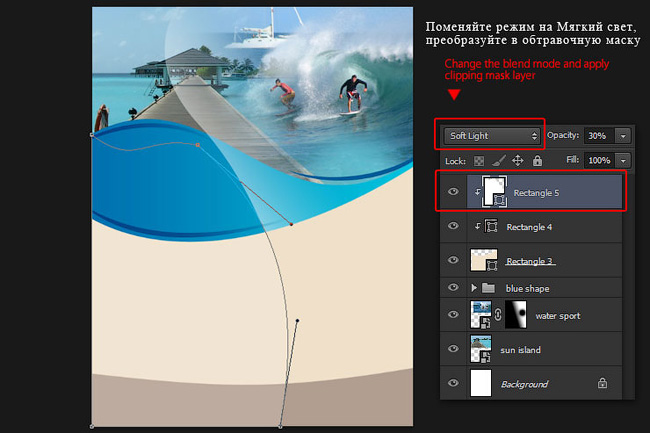Hide the Rectangle 4 layer
650x433 pixels.
click(453, 226)
